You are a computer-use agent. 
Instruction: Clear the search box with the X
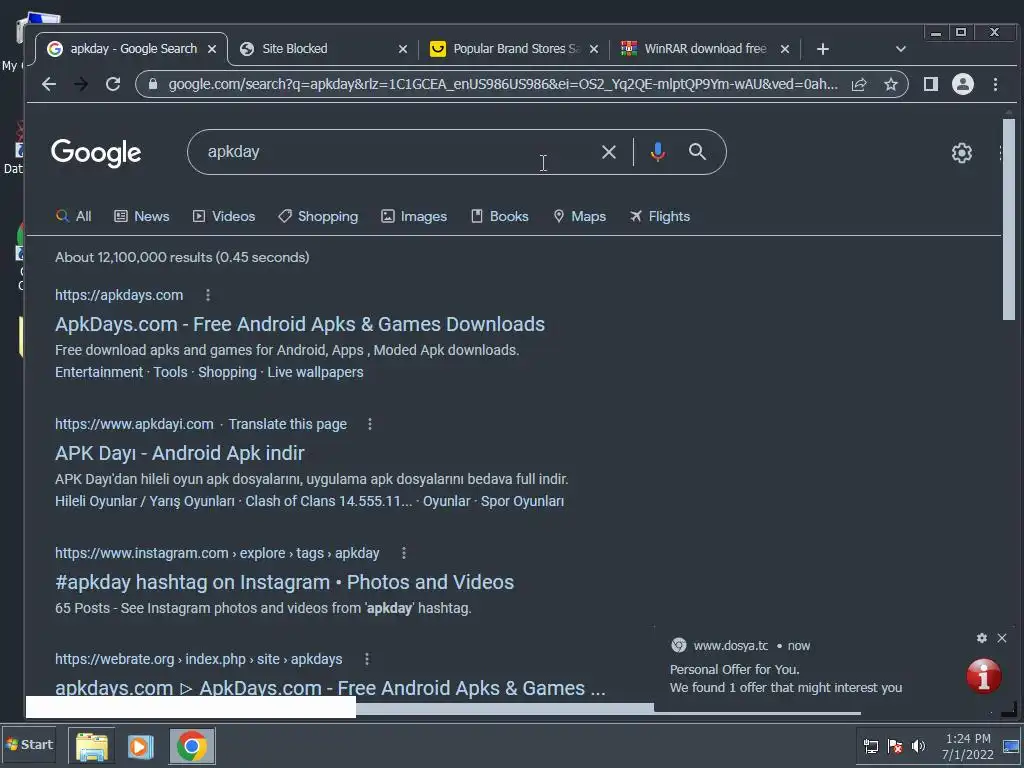coord(609,152)
